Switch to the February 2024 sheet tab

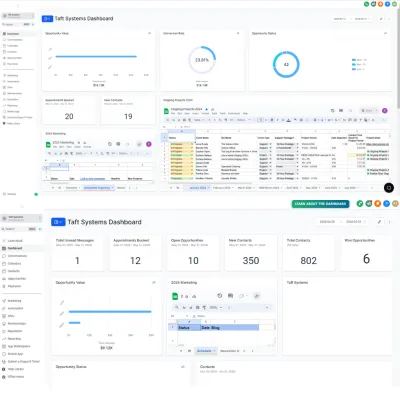click(x=223, y=188)
